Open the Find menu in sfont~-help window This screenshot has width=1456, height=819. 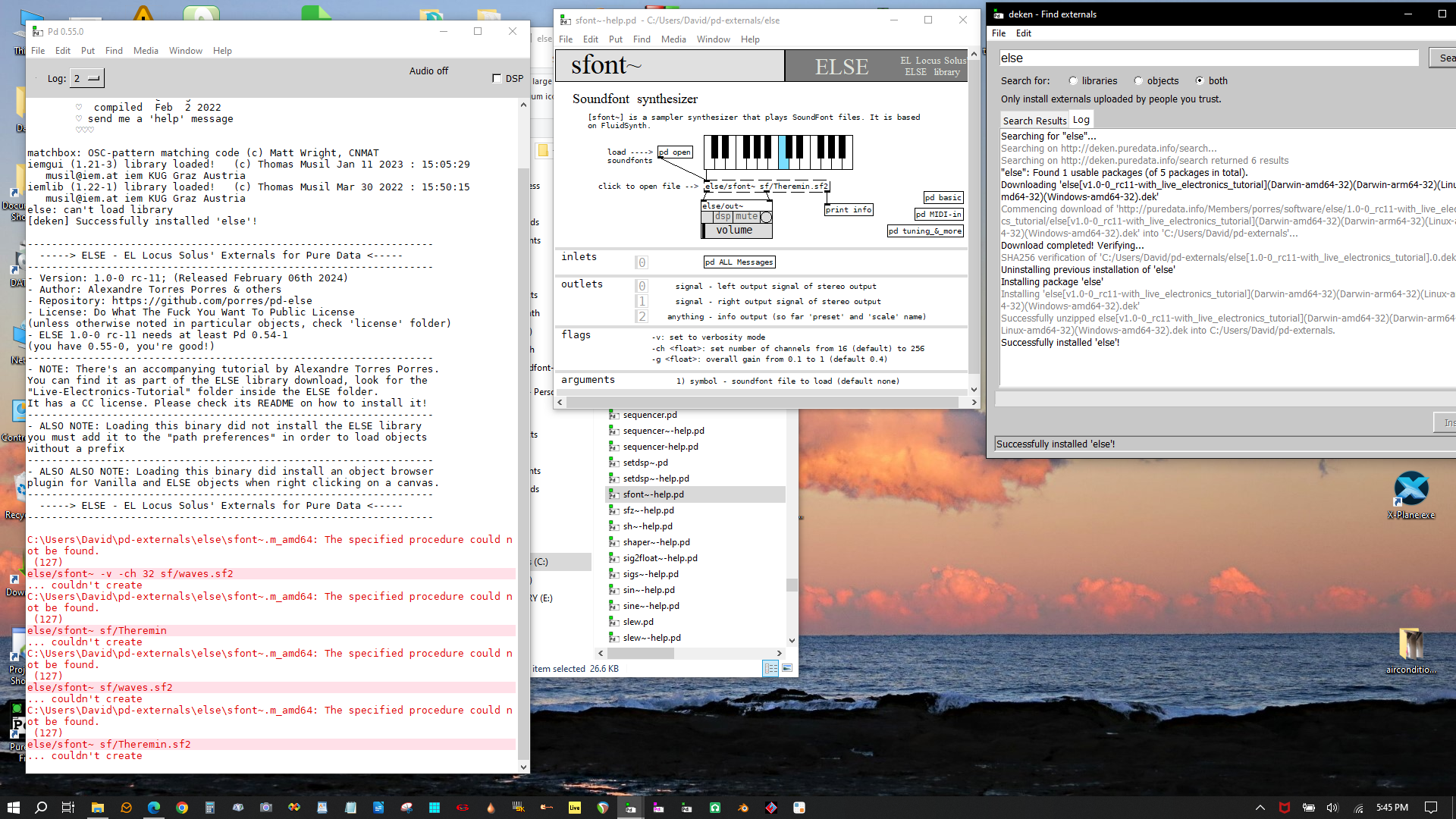coord(642,39)
